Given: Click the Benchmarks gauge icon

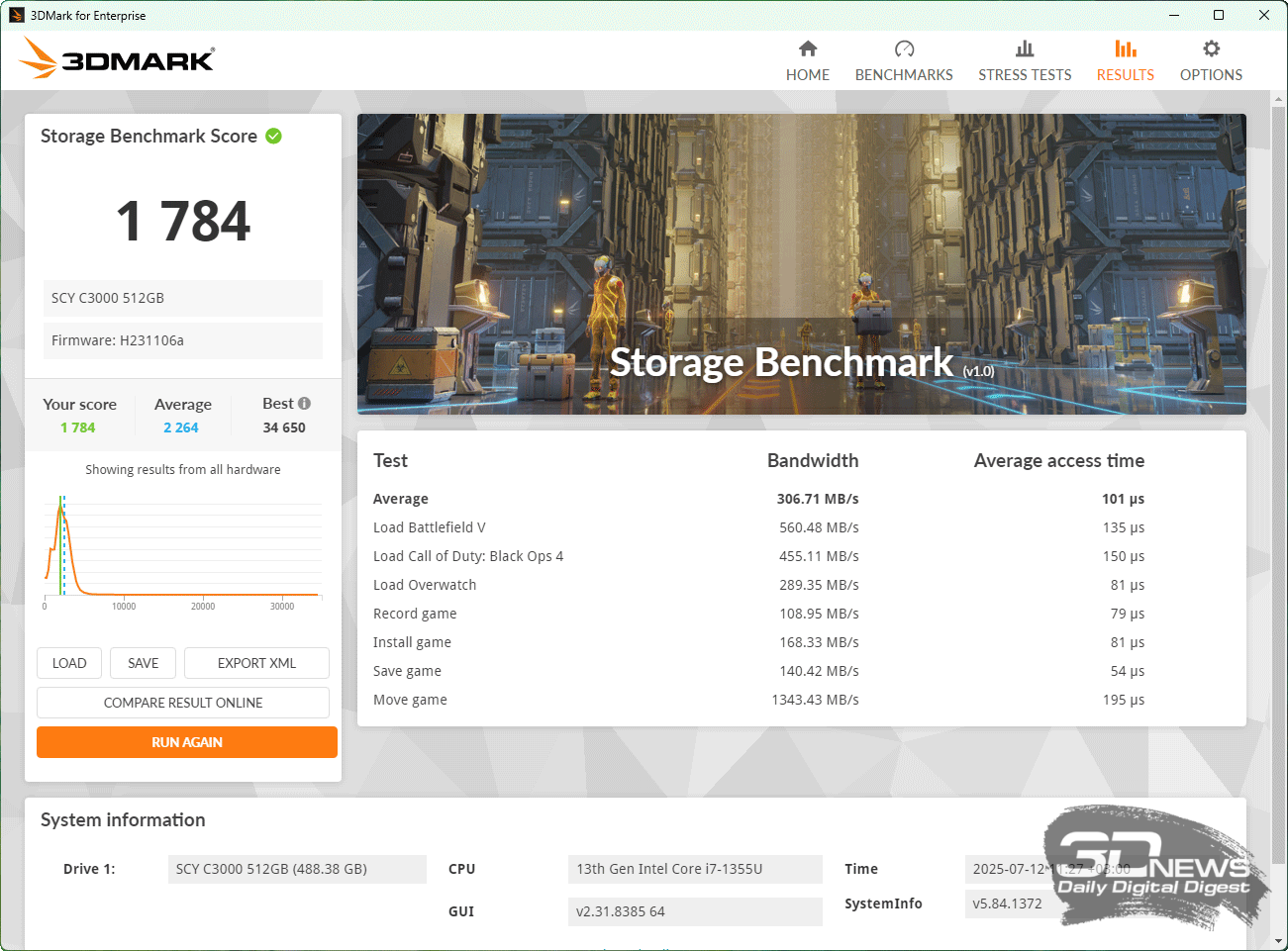Looking at the screenshot, I should [904, 48].
